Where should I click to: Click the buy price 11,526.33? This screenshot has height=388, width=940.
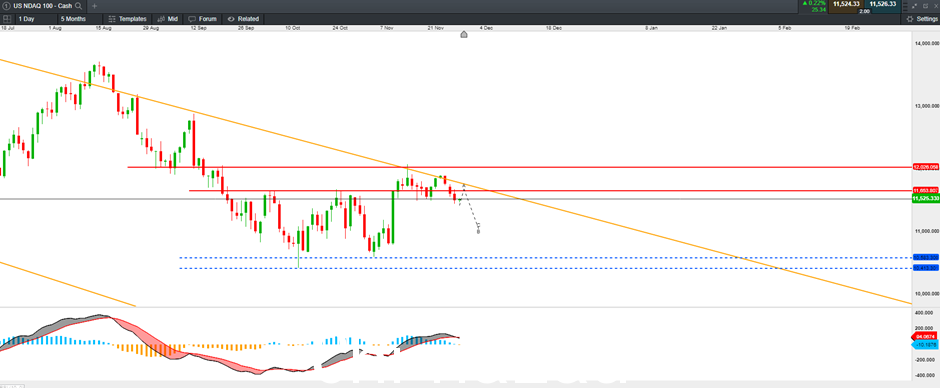pyautogui.click(x=883, y=4)
